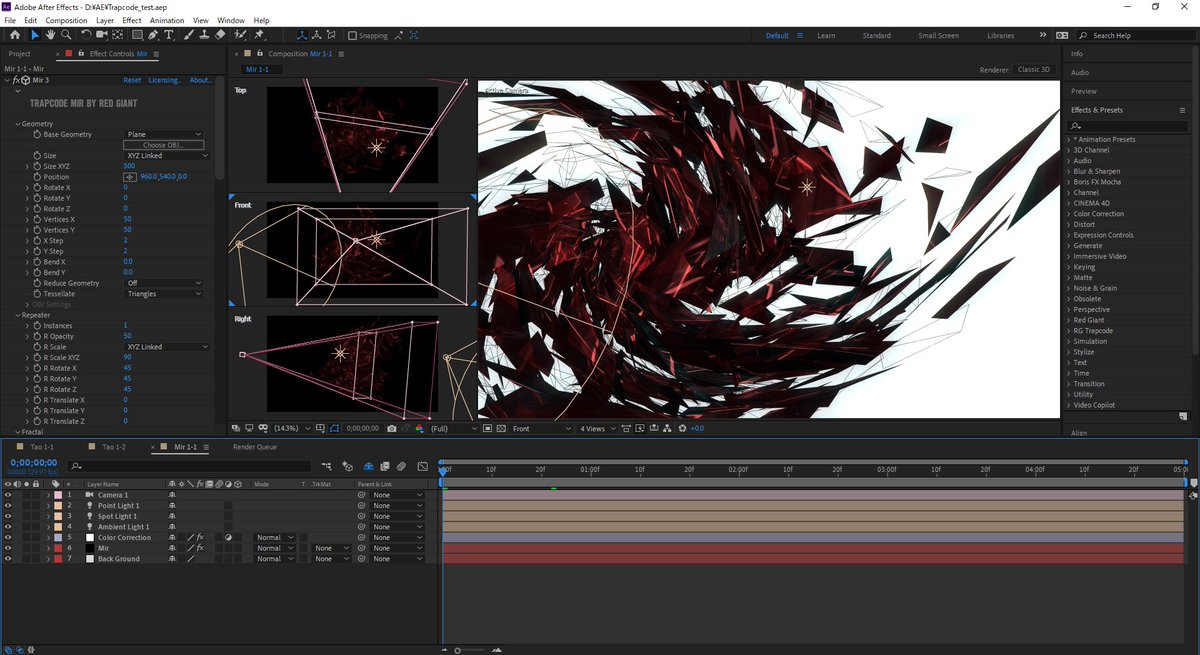Select the Brush tool
The width and height of the screenshot is (1200, 655).
click(189, 35)
